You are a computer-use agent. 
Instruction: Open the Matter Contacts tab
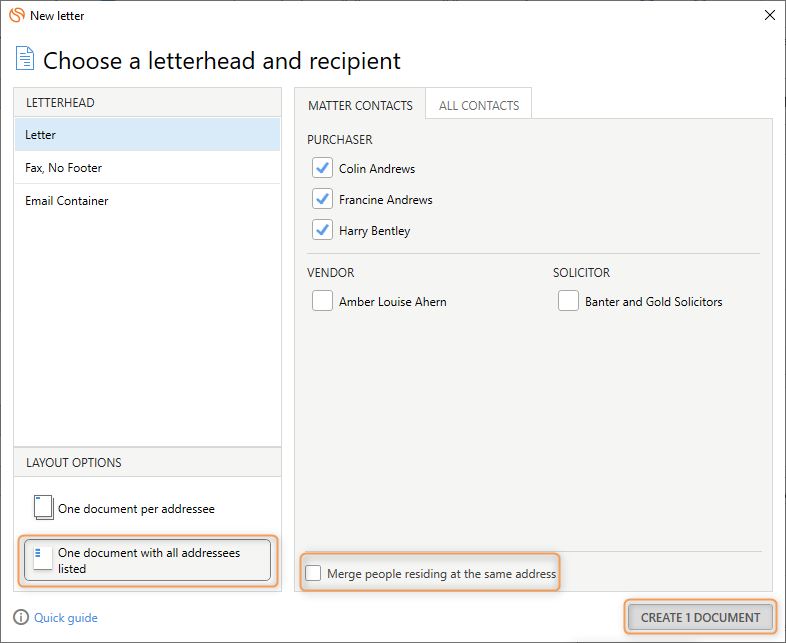click(x=360, y=105)
